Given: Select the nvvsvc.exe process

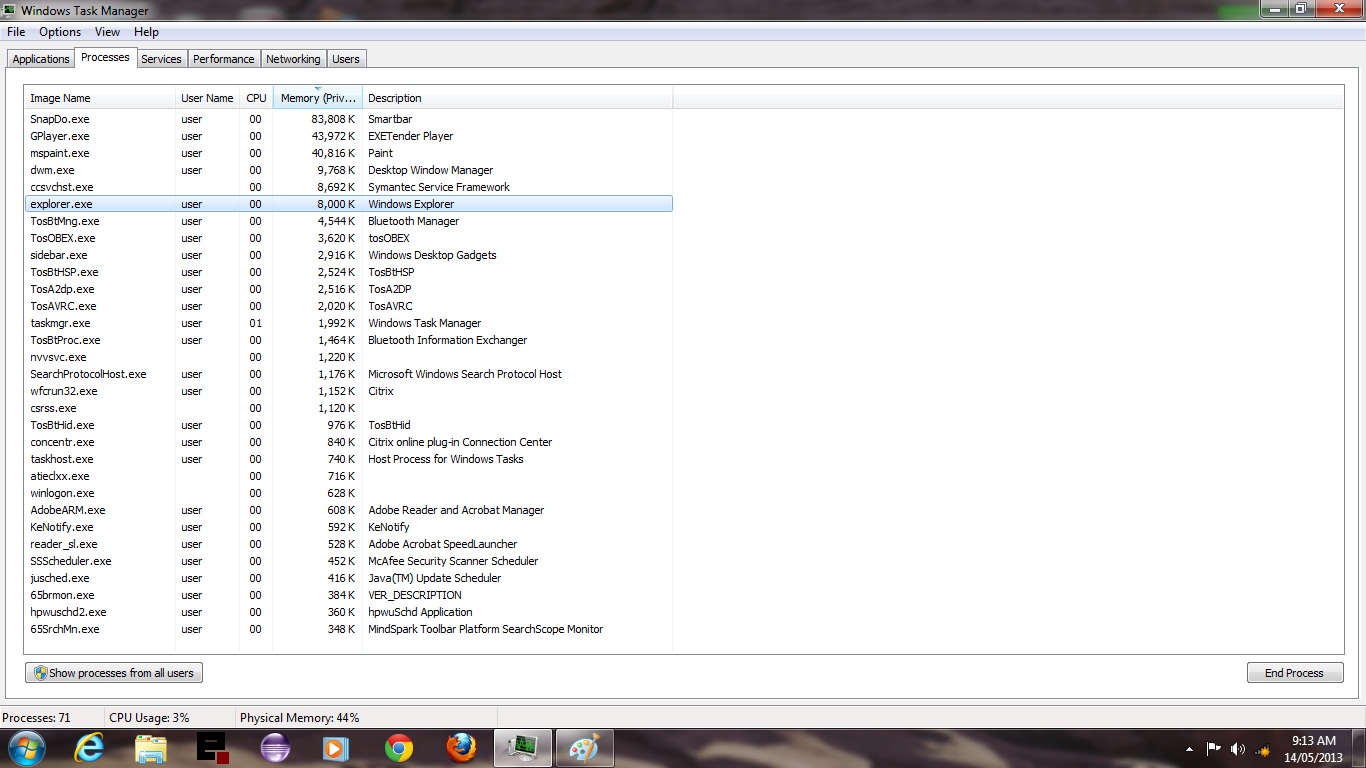Looking at the screenshot, I should (x=349, y=357).
